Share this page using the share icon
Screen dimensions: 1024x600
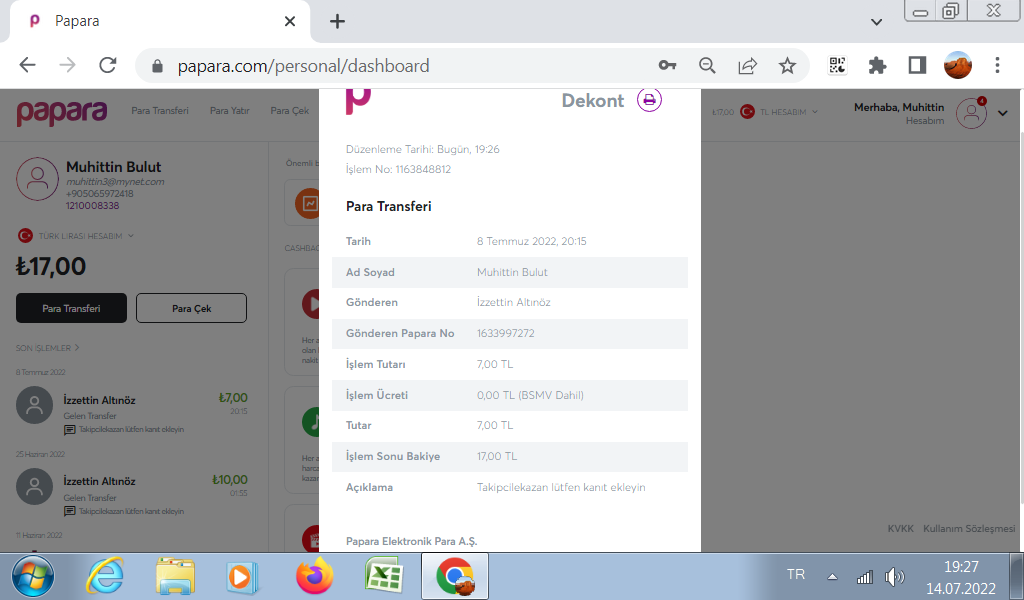point(748,65)
